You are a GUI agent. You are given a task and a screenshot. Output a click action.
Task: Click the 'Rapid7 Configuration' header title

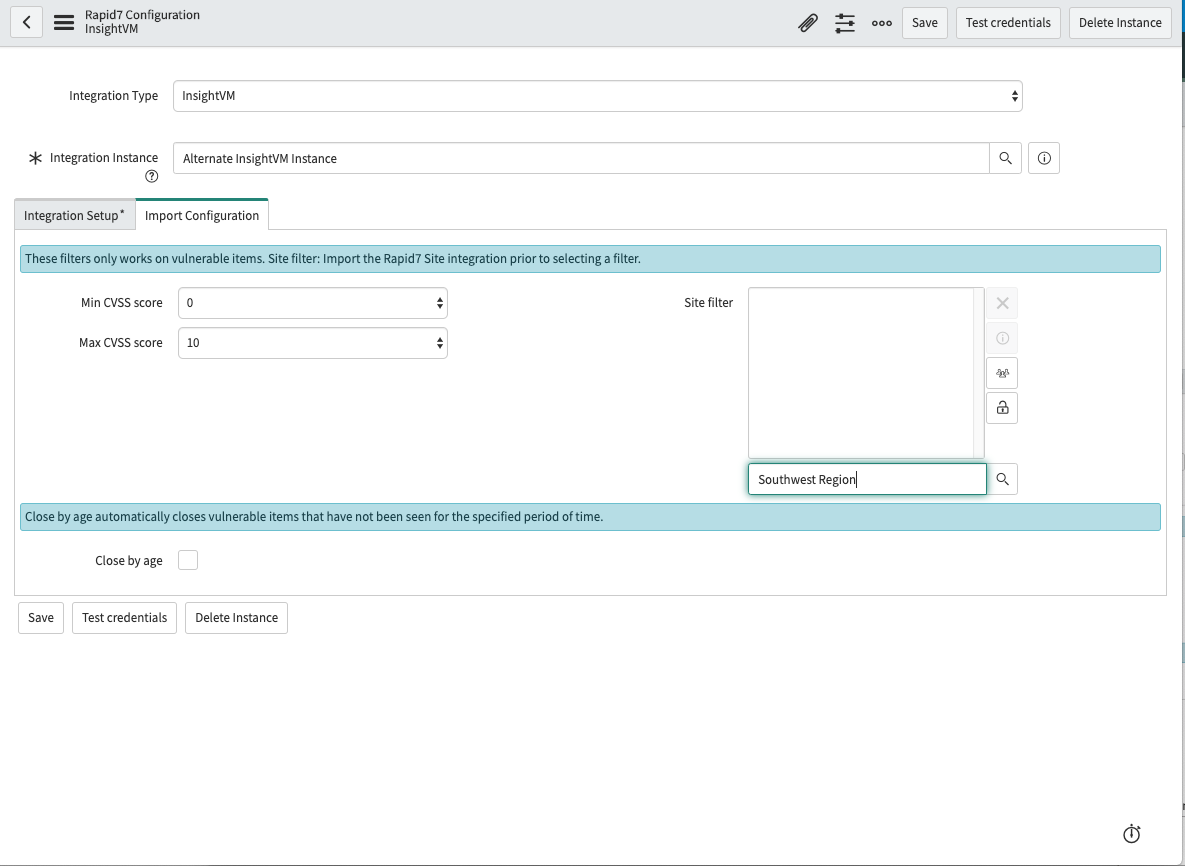142,15
